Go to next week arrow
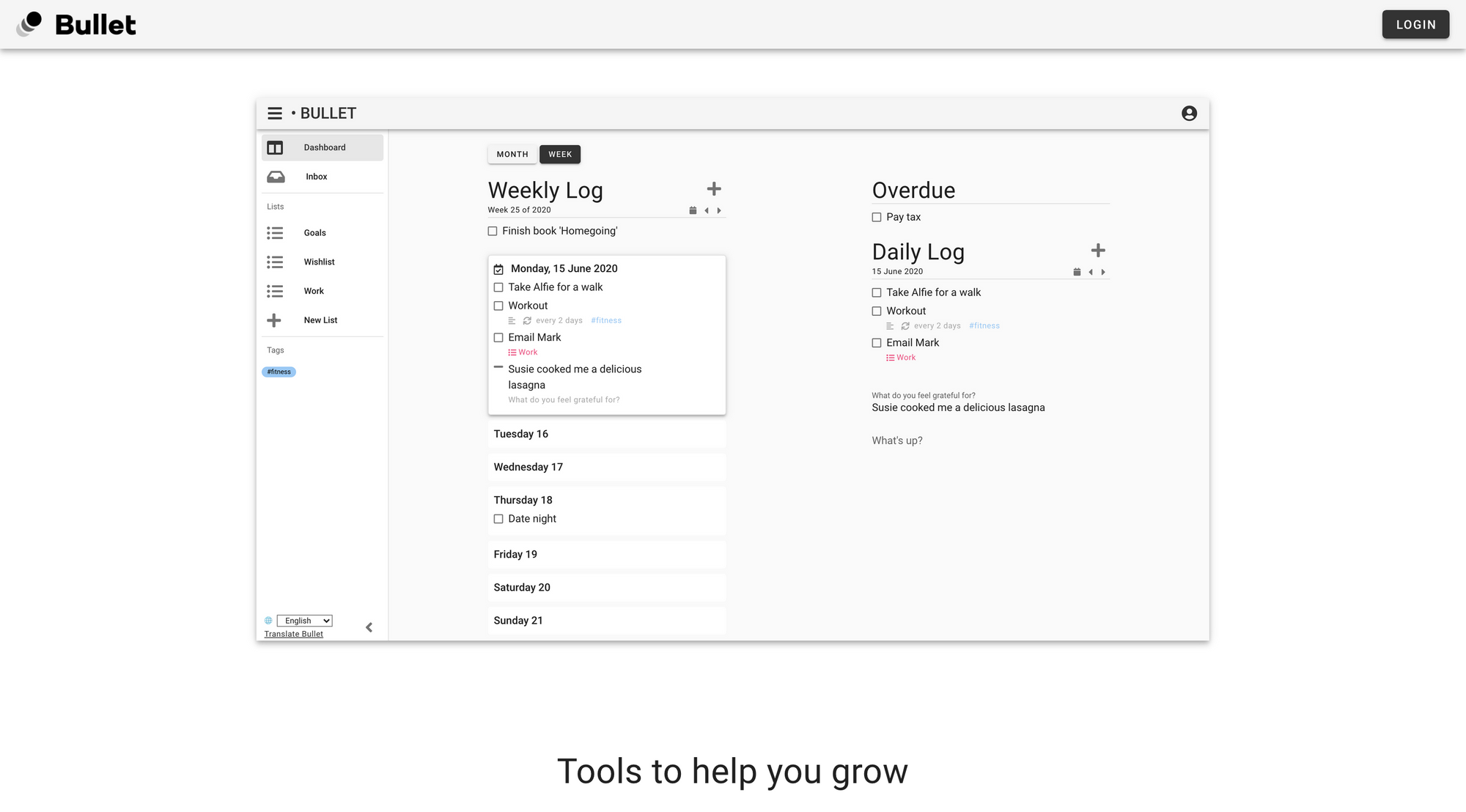Viewport: 1466px width, 812px height. [x=719, y=210]
